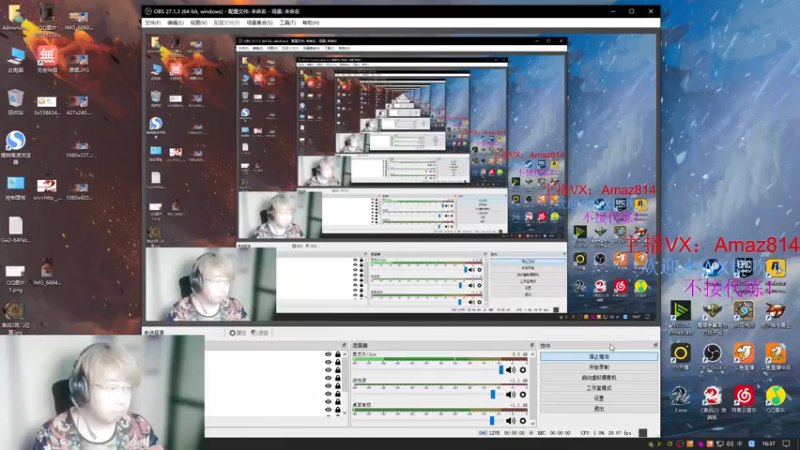Open the Administrator folder icon

click(16, 17)
